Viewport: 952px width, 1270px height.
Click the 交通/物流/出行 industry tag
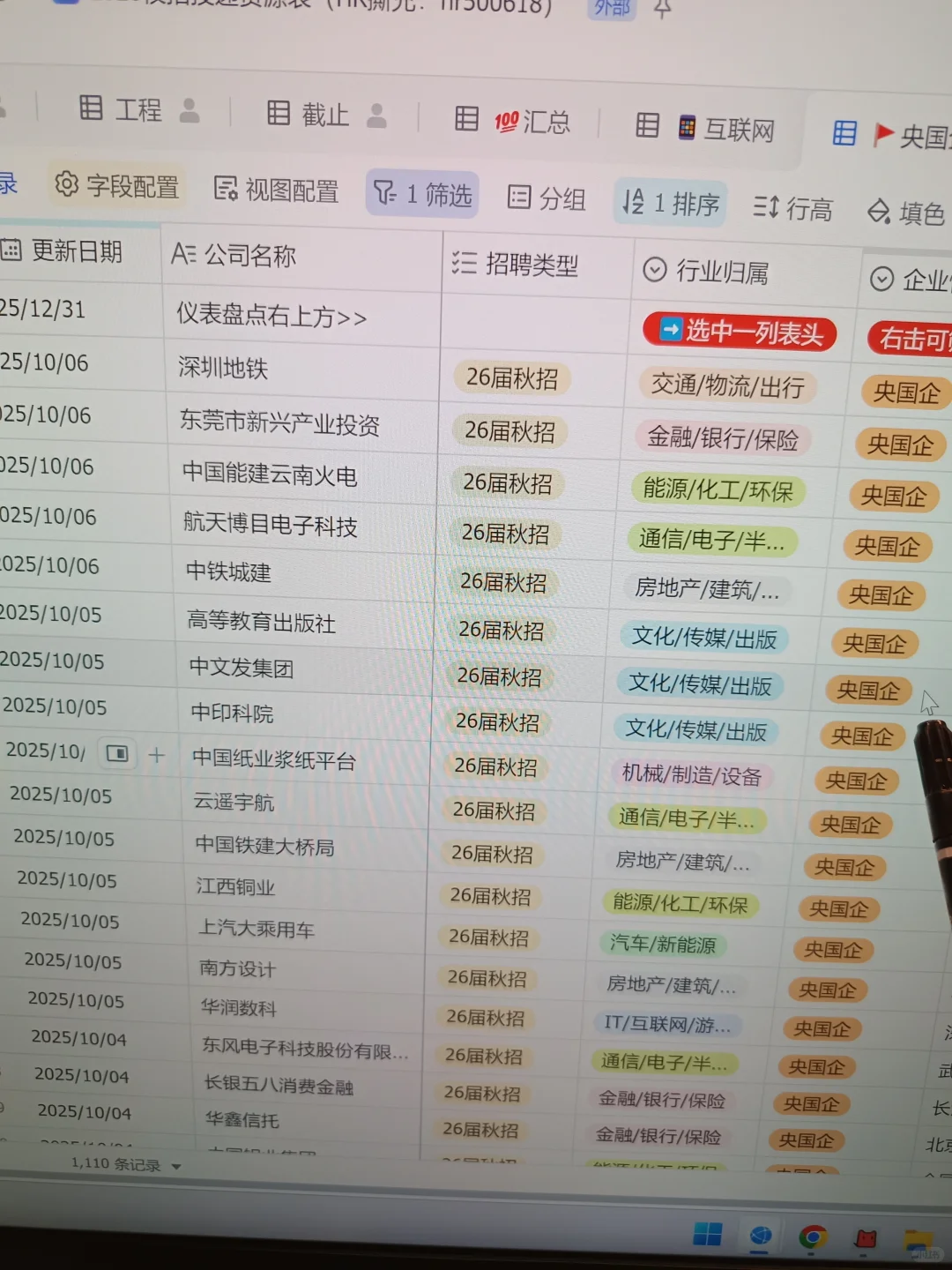[x=727, y=385]
